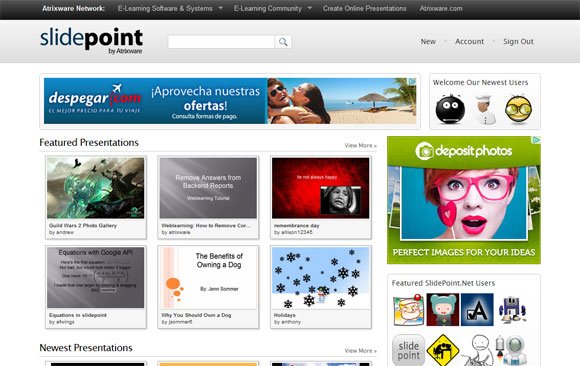Open Why You Should Own a Dog title
The width and height of the screenshot is (580, 366).
click(x=196, y=315)
